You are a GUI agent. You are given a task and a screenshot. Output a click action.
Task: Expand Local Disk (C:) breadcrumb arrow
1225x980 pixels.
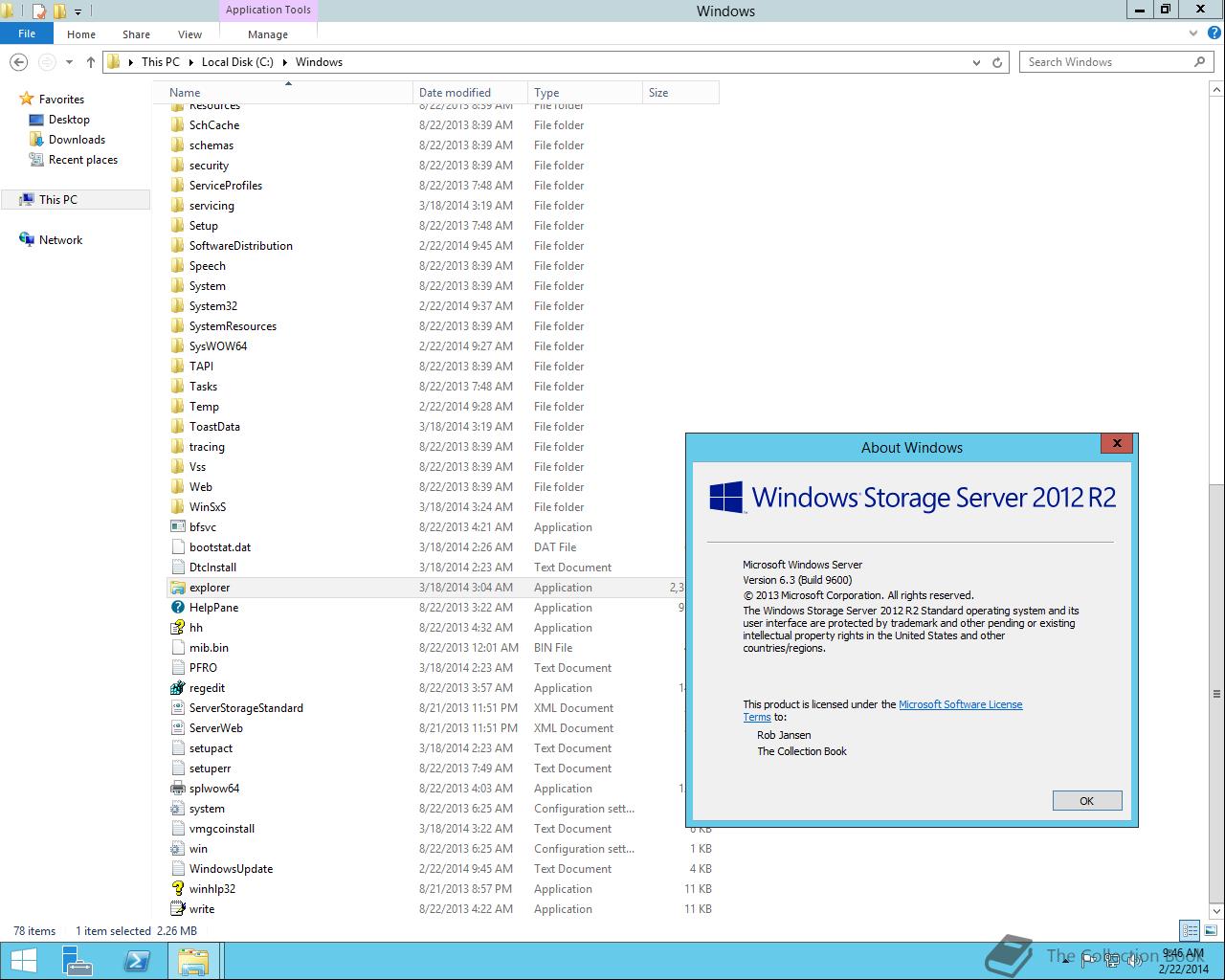284,62
